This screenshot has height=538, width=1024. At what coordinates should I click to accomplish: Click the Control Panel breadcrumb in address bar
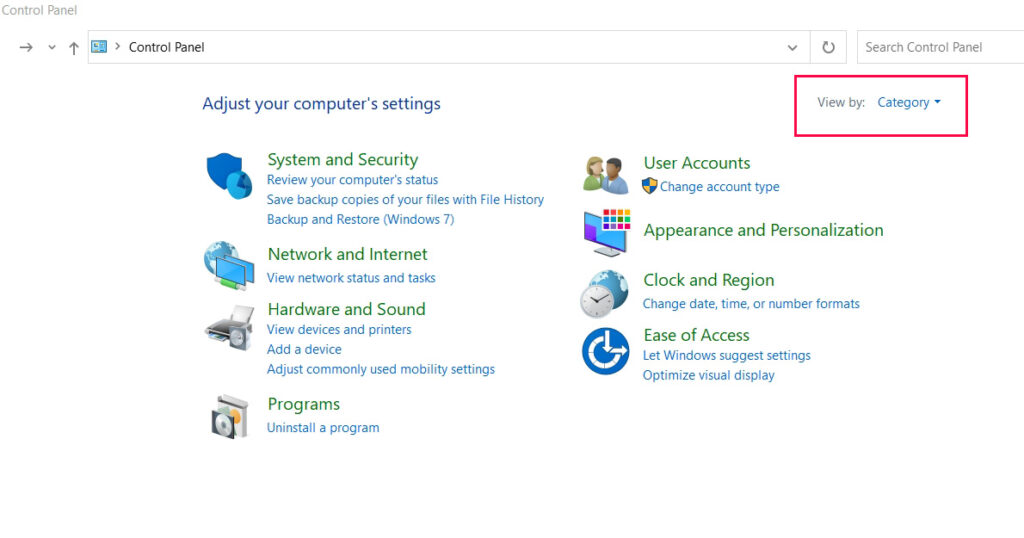[167, 47]
